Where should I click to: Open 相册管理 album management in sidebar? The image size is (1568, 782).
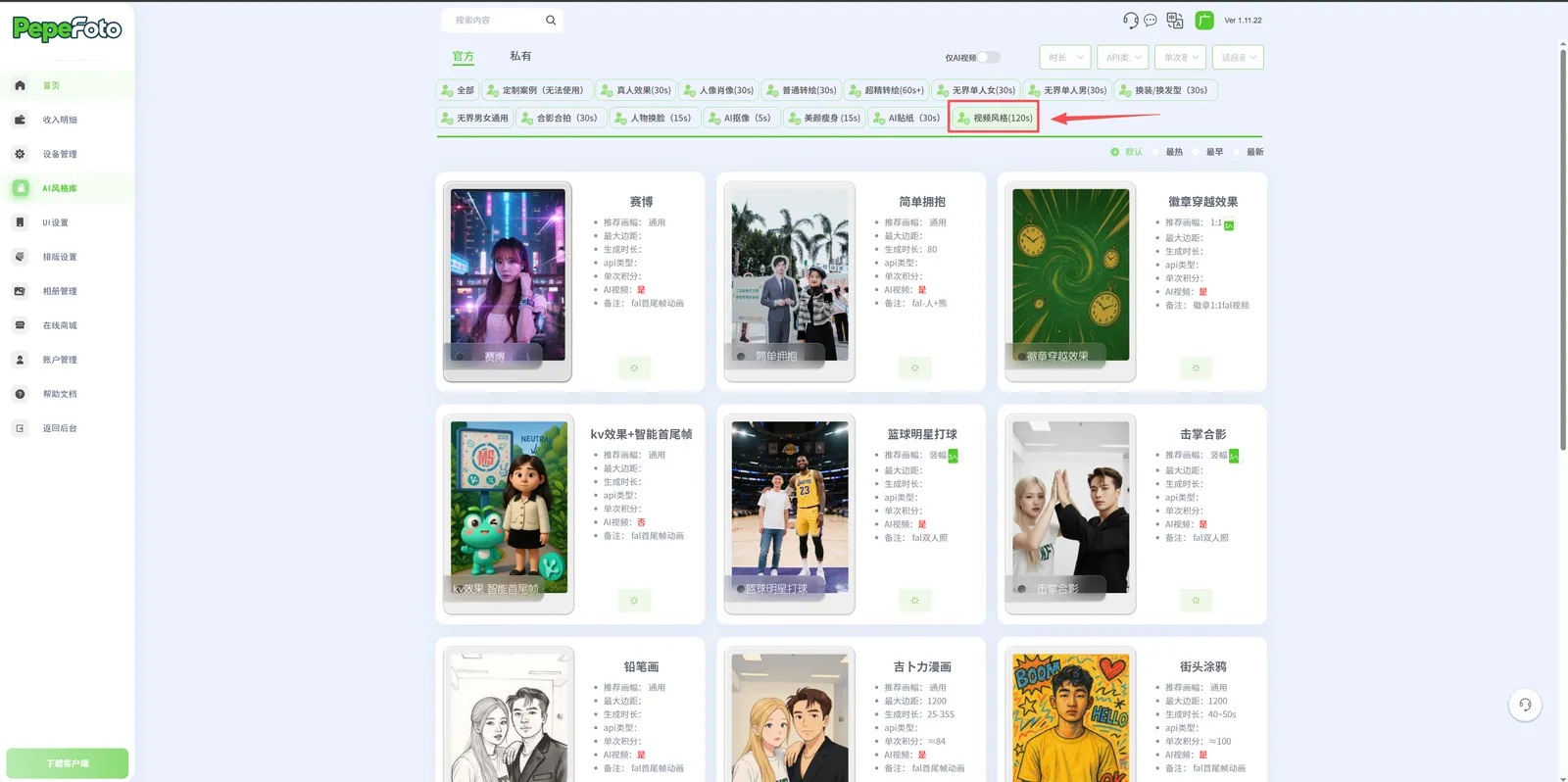tap(67, 291)
